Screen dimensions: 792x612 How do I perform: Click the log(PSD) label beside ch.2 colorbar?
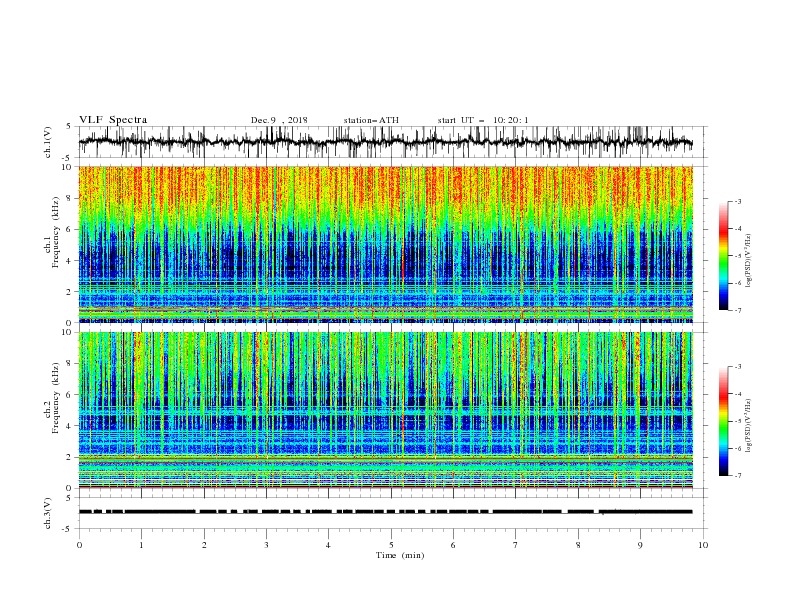[749, 425]
